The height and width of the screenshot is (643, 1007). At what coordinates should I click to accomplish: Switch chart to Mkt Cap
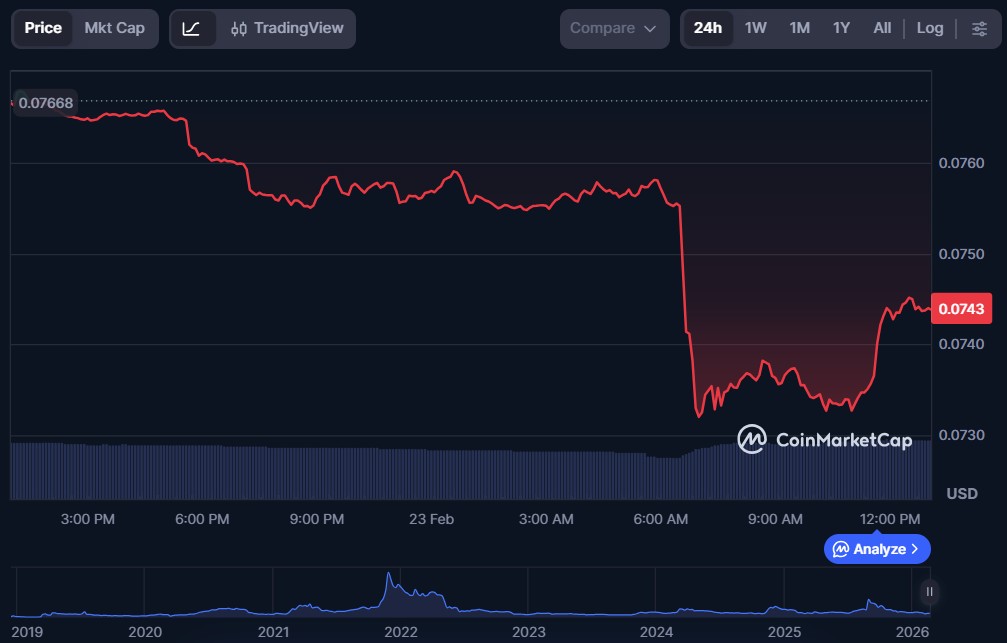coord(114,28)
